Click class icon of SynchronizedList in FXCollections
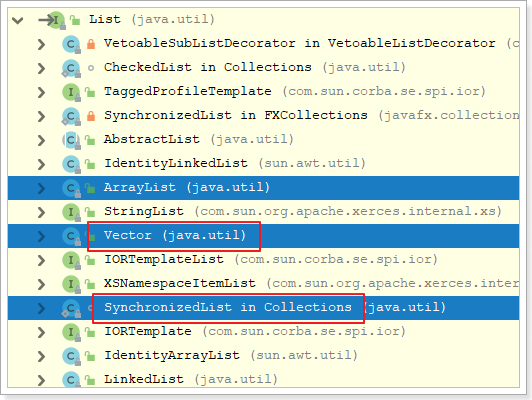Image resolution: width=532 pixels, height=400 pixels. coord(71,116)
